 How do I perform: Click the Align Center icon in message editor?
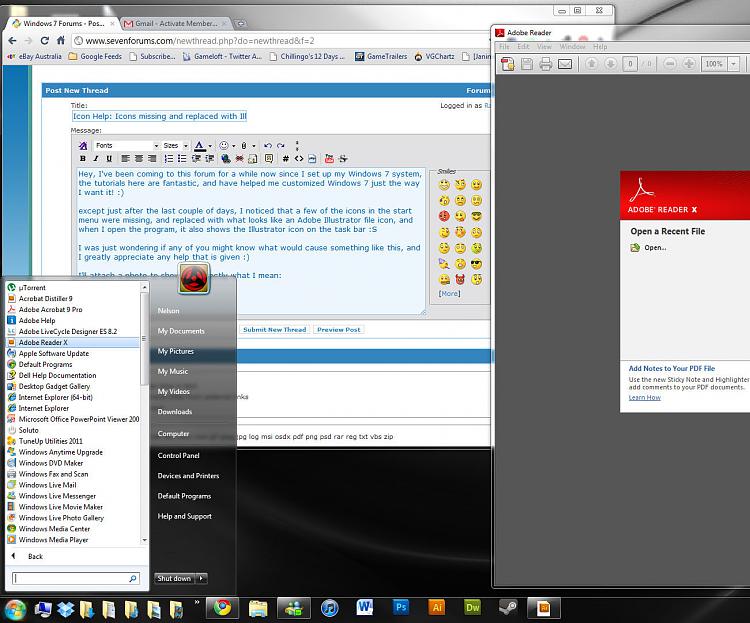point(139,158)
